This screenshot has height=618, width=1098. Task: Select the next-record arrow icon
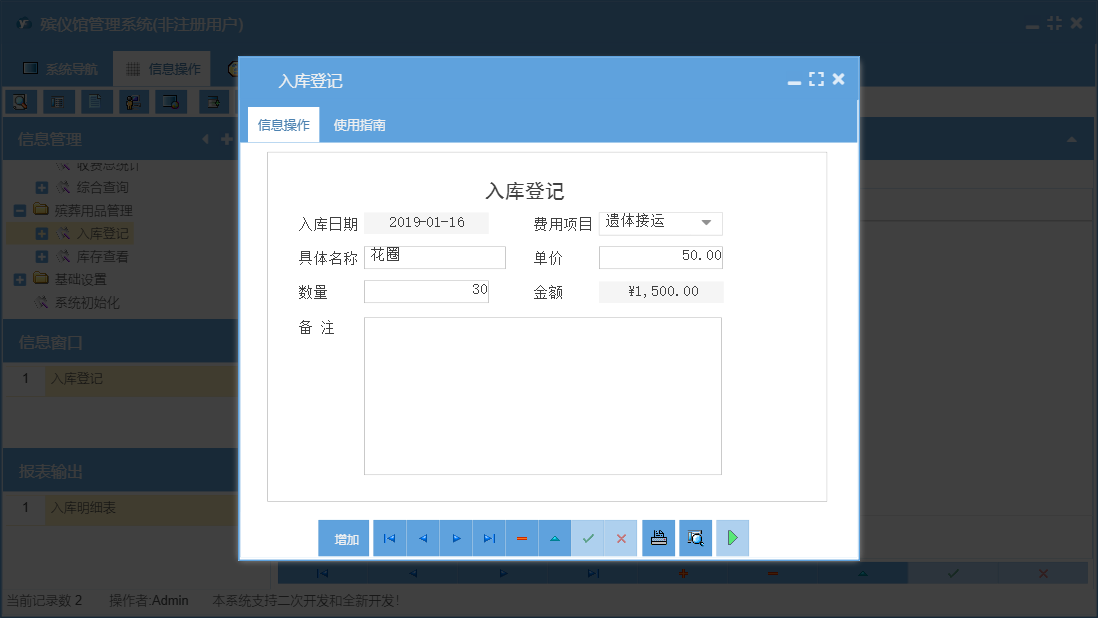click(x=456, y=538)
